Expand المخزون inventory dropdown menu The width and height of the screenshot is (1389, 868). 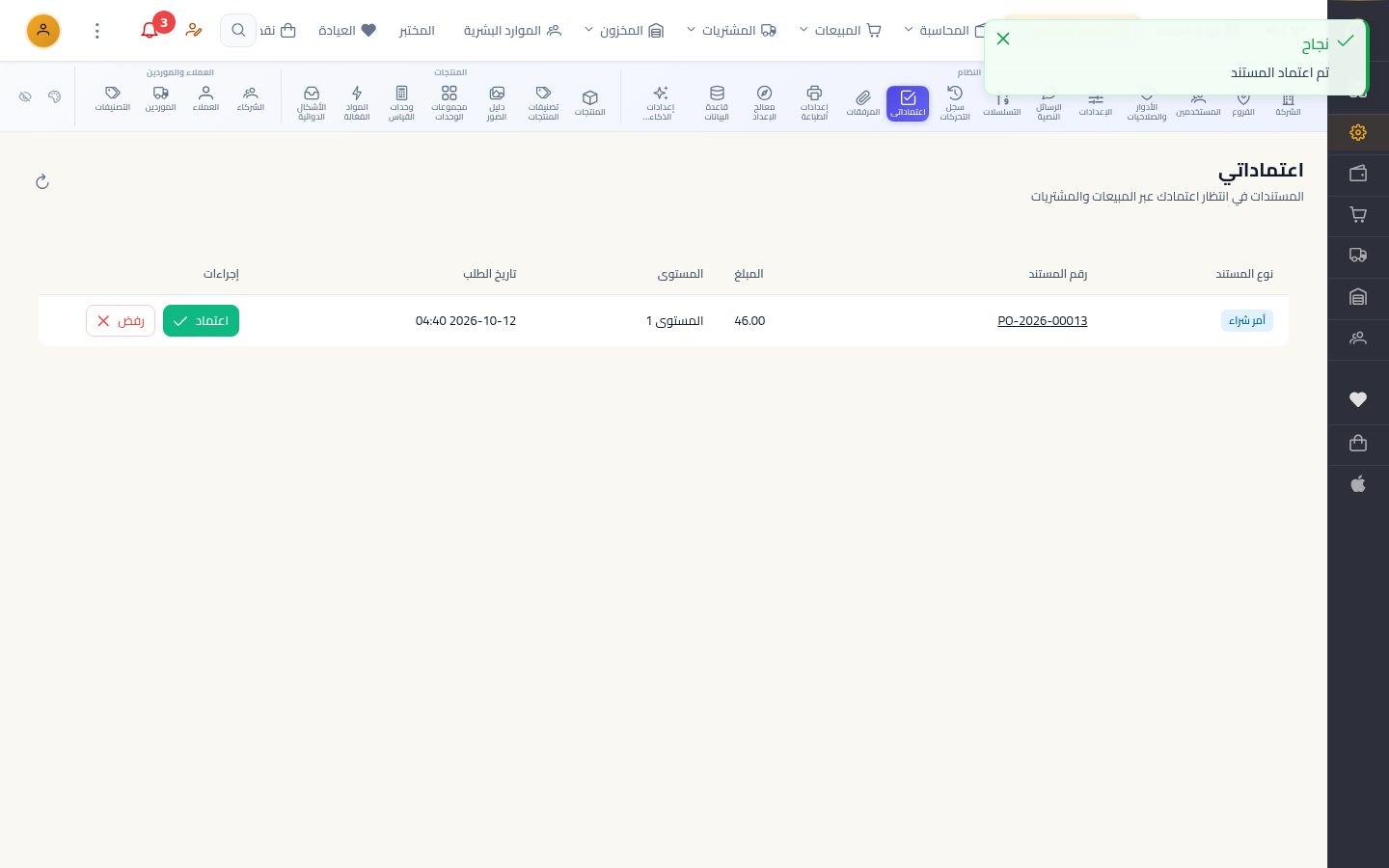[624, 31]
